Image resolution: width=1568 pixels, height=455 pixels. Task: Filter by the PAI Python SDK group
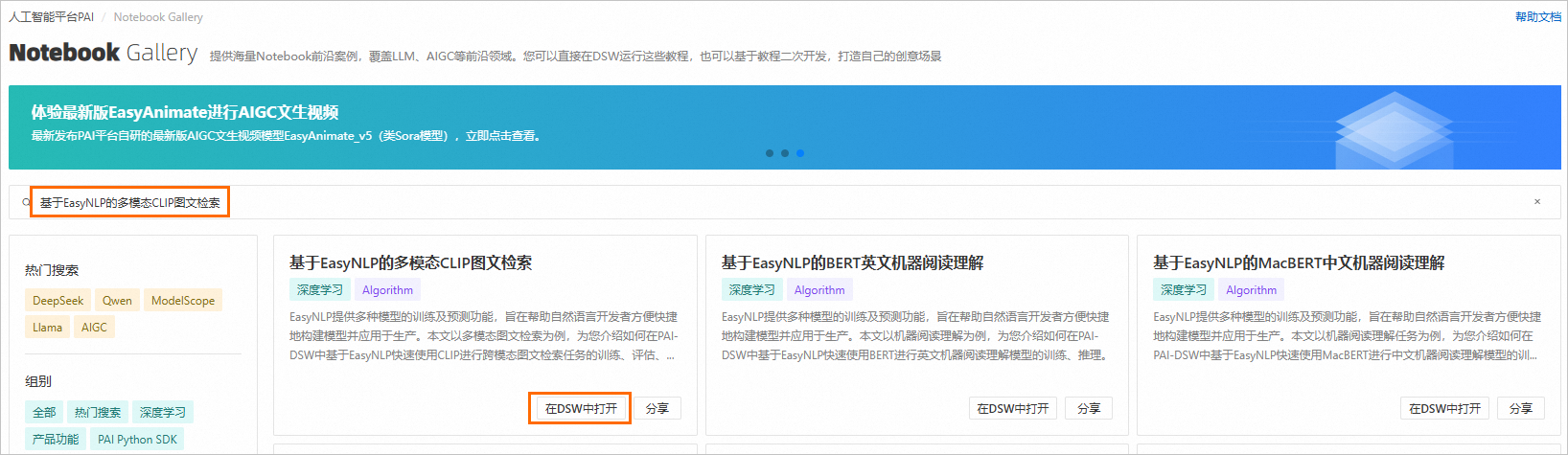coord(137,439)
